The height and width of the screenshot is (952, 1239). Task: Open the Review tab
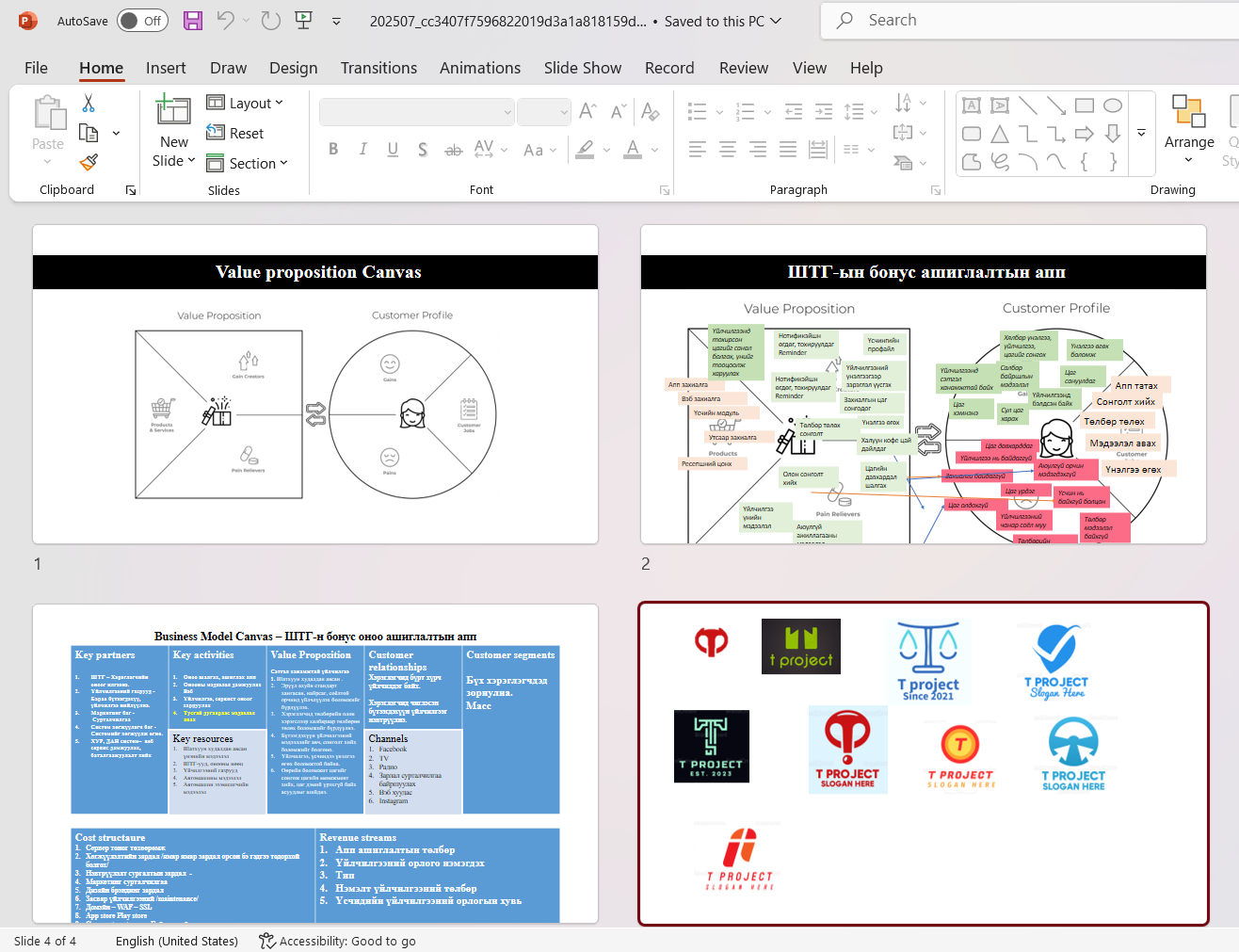pos(744,68)
